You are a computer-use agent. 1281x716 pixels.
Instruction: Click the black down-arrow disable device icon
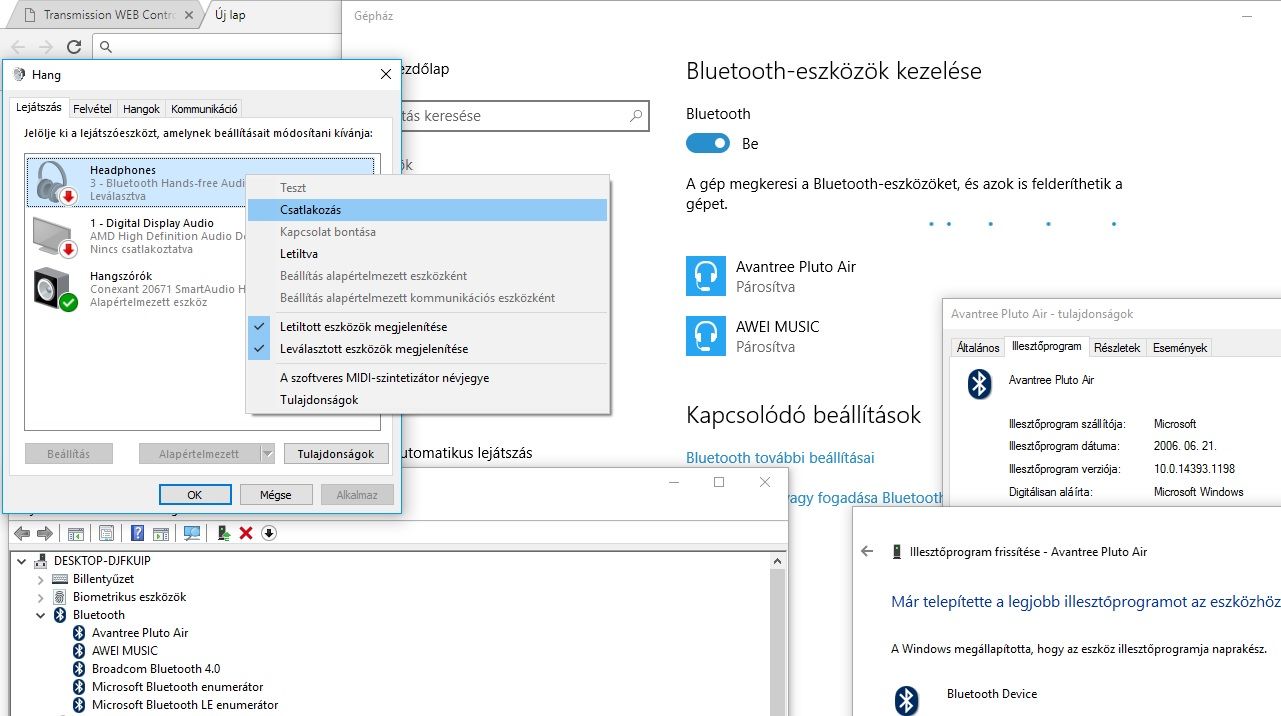[268, 534]
